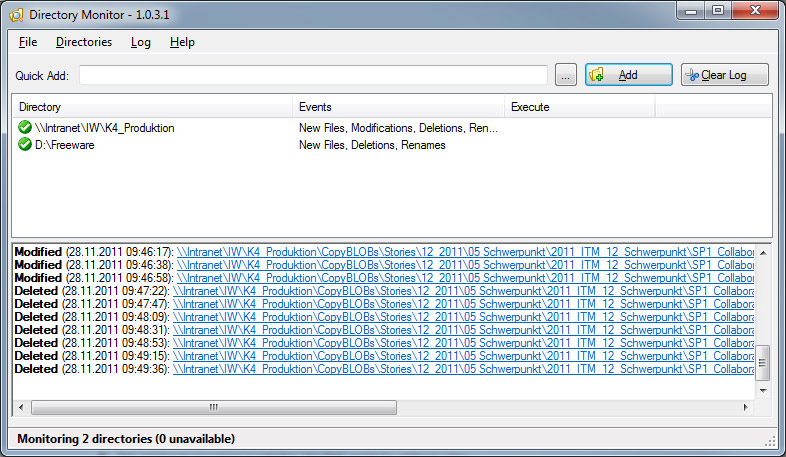Click the Add button

(628, 75)
